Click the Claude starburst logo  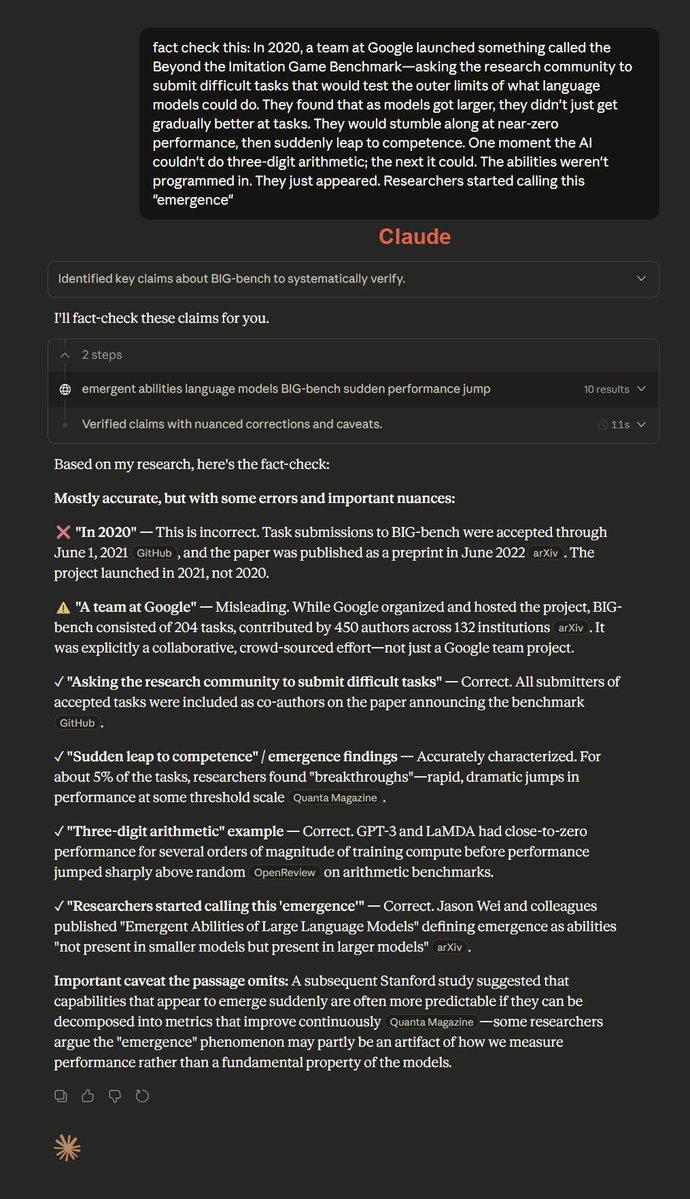click(x=67, y=1148)
